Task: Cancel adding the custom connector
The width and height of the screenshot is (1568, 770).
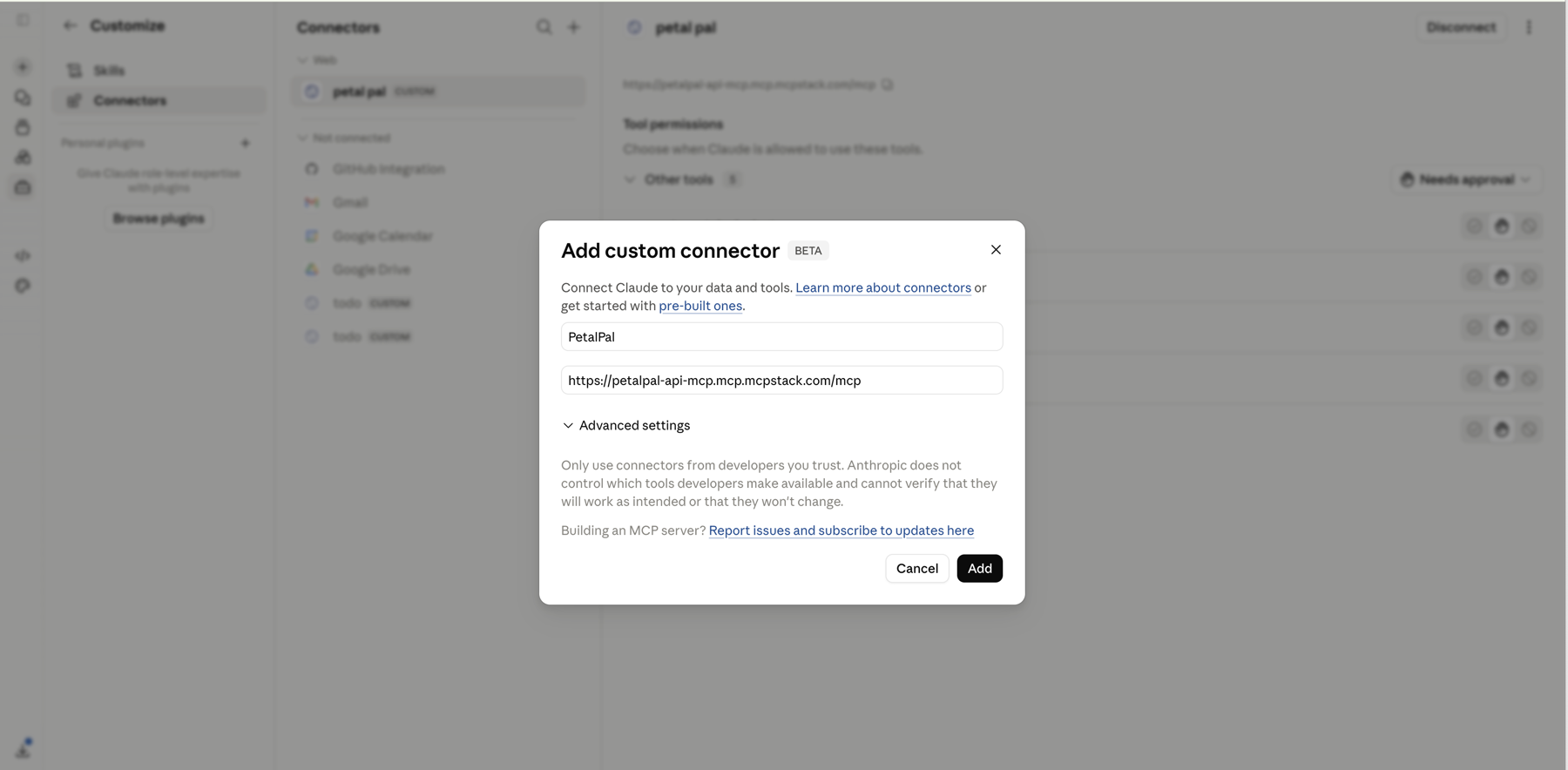Action: click(917, 569)
